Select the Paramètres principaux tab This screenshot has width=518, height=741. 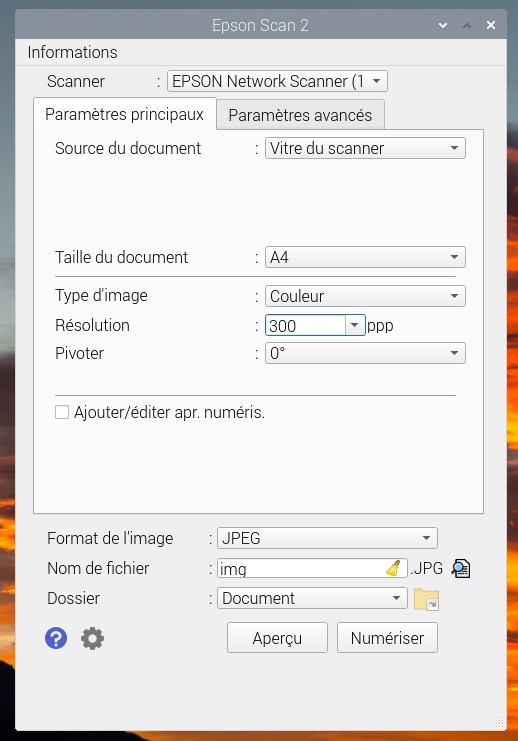(x=125, y=114)
